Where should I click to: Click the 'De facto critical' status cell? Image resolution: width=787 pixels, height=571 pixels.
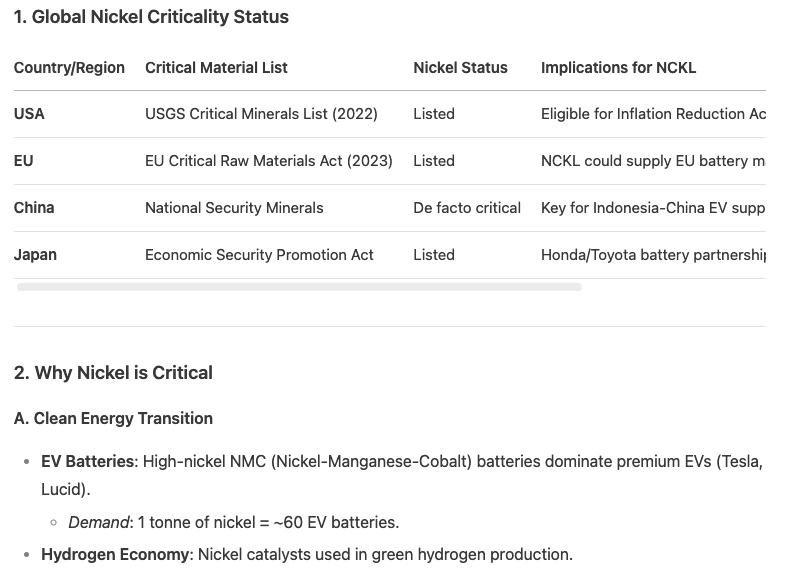467,208
